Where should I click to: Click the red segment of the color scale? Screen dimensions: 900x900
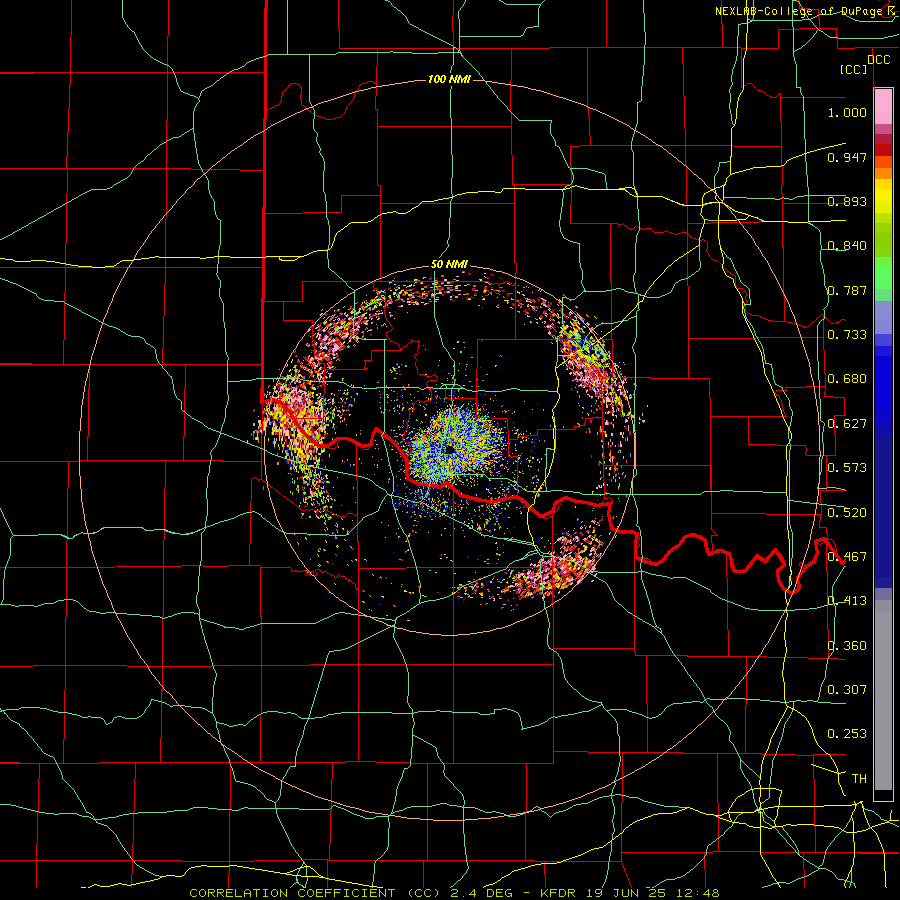883,150
